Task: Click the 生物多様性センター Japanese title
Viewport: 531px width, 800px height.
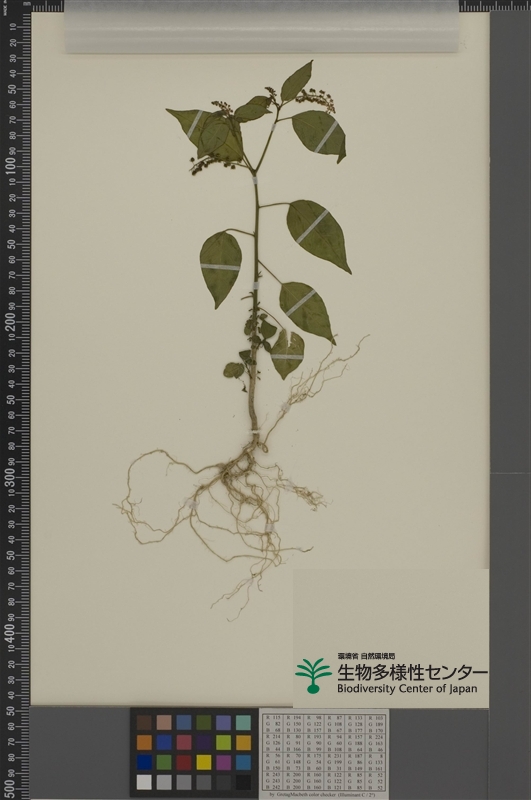Action: 412,672
